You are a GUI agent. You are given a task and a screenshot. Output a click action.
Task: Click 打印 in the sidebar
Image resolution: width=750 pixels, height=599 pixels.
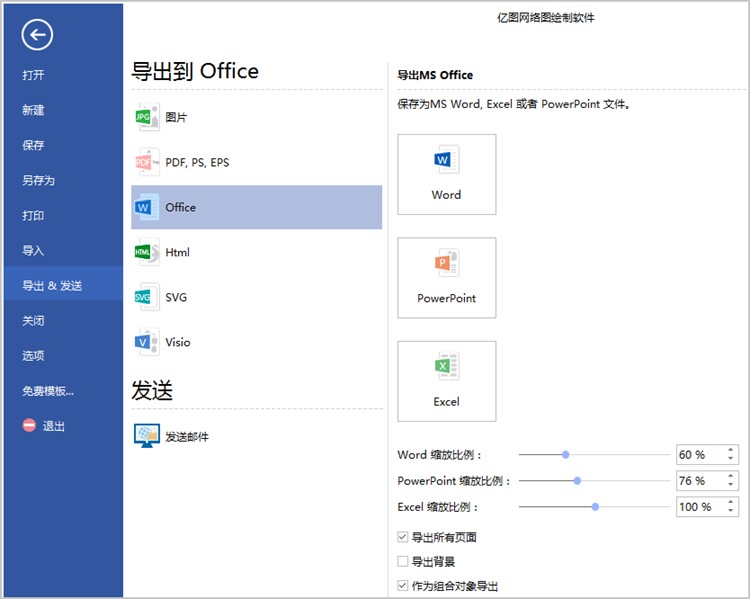(33, 215)
